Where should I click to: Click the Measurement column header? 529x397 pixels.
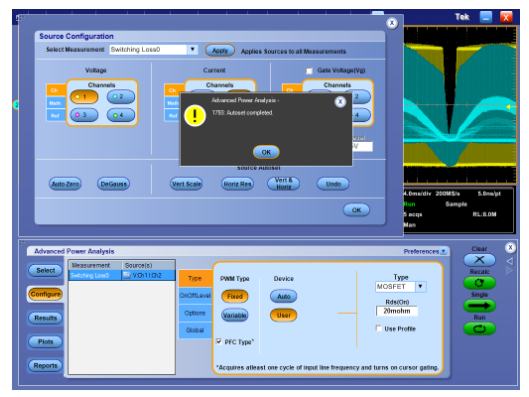95,265
